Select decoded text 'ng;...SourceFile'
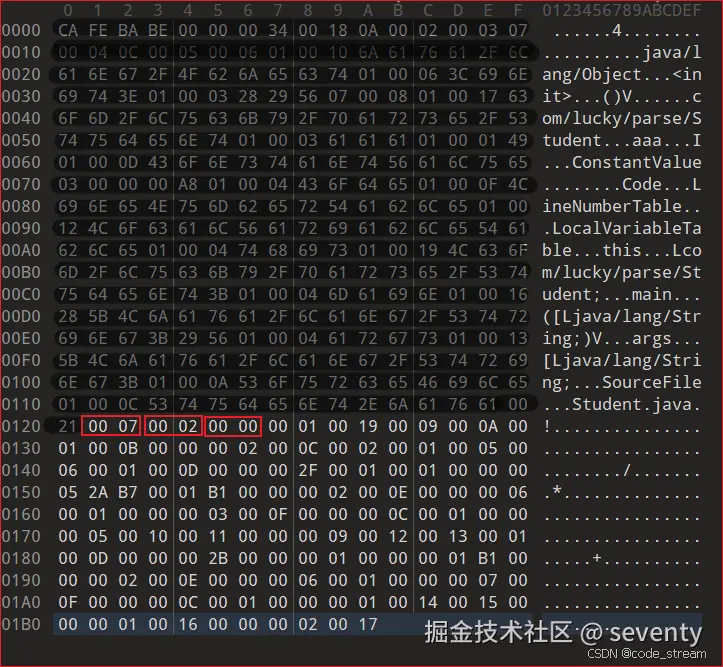This screenshot has height=667, width=723. click(622, 382)
